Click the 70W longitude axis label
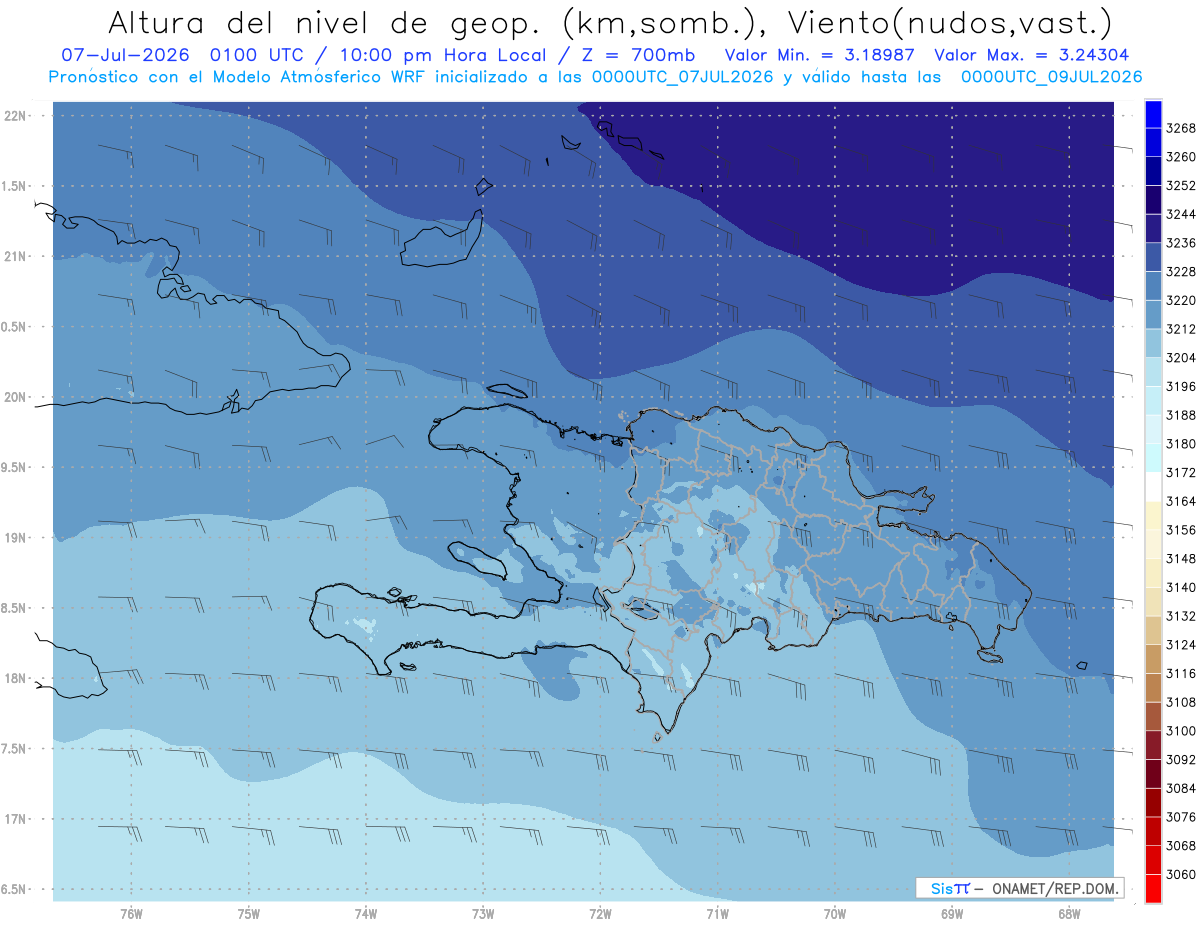 (835, 914)
